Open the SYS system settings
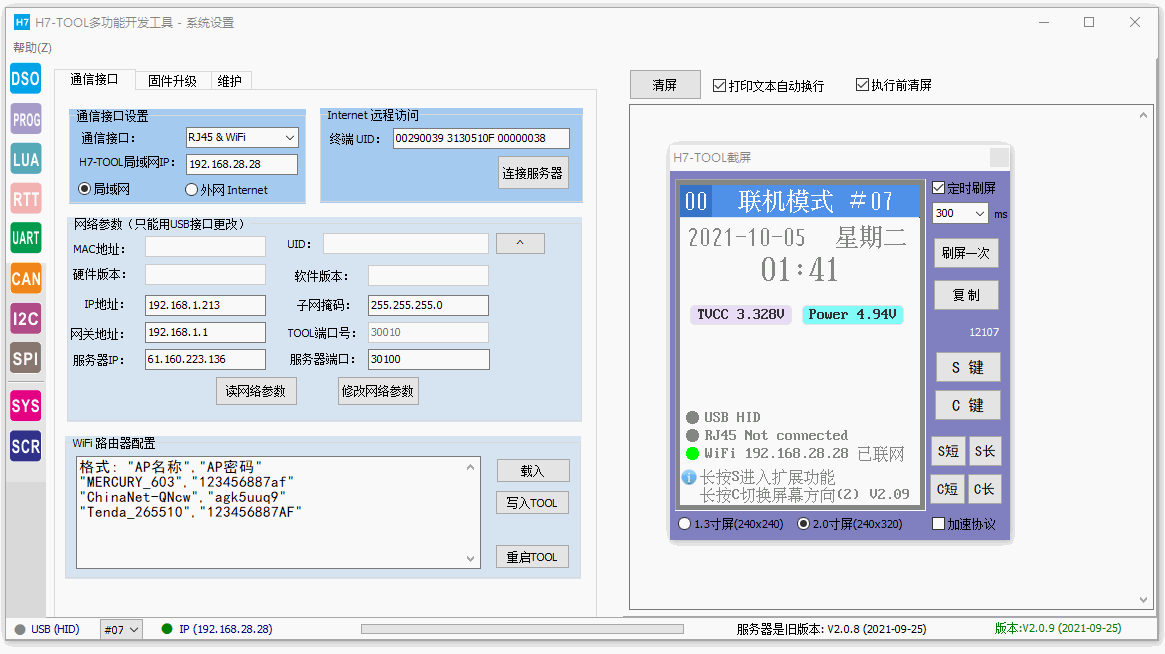 [x=25, y=406]
